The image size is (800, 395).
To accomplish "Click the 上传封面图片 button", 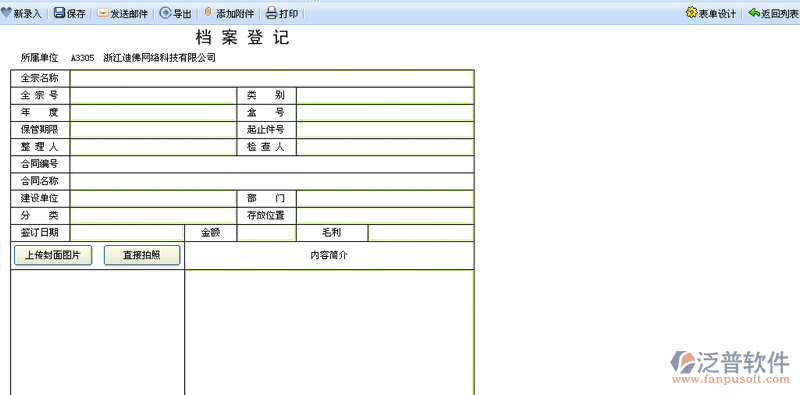I will tap(53, 255).
